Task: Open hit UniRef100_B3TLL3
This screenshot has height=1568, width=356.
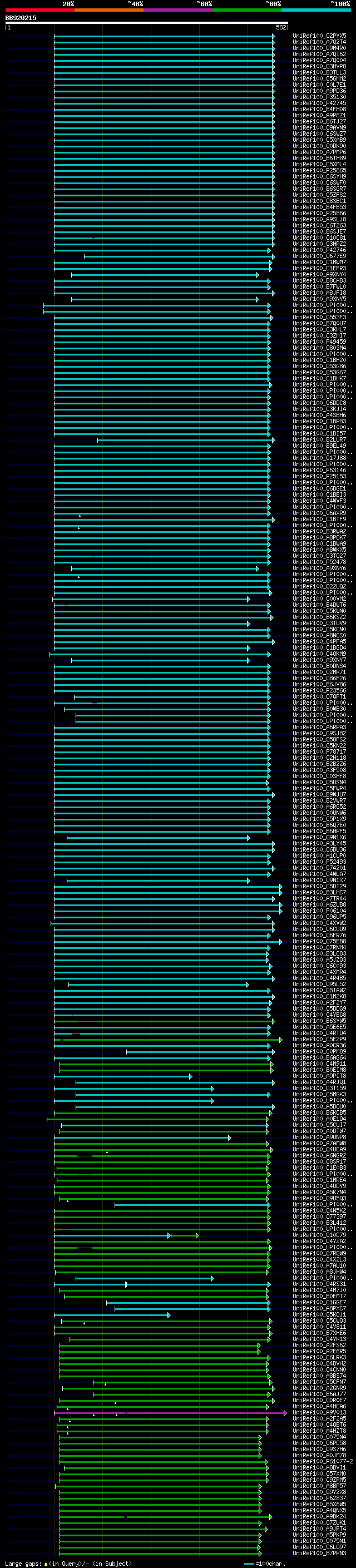Action: pyautogui.click(x=319, y=72)
